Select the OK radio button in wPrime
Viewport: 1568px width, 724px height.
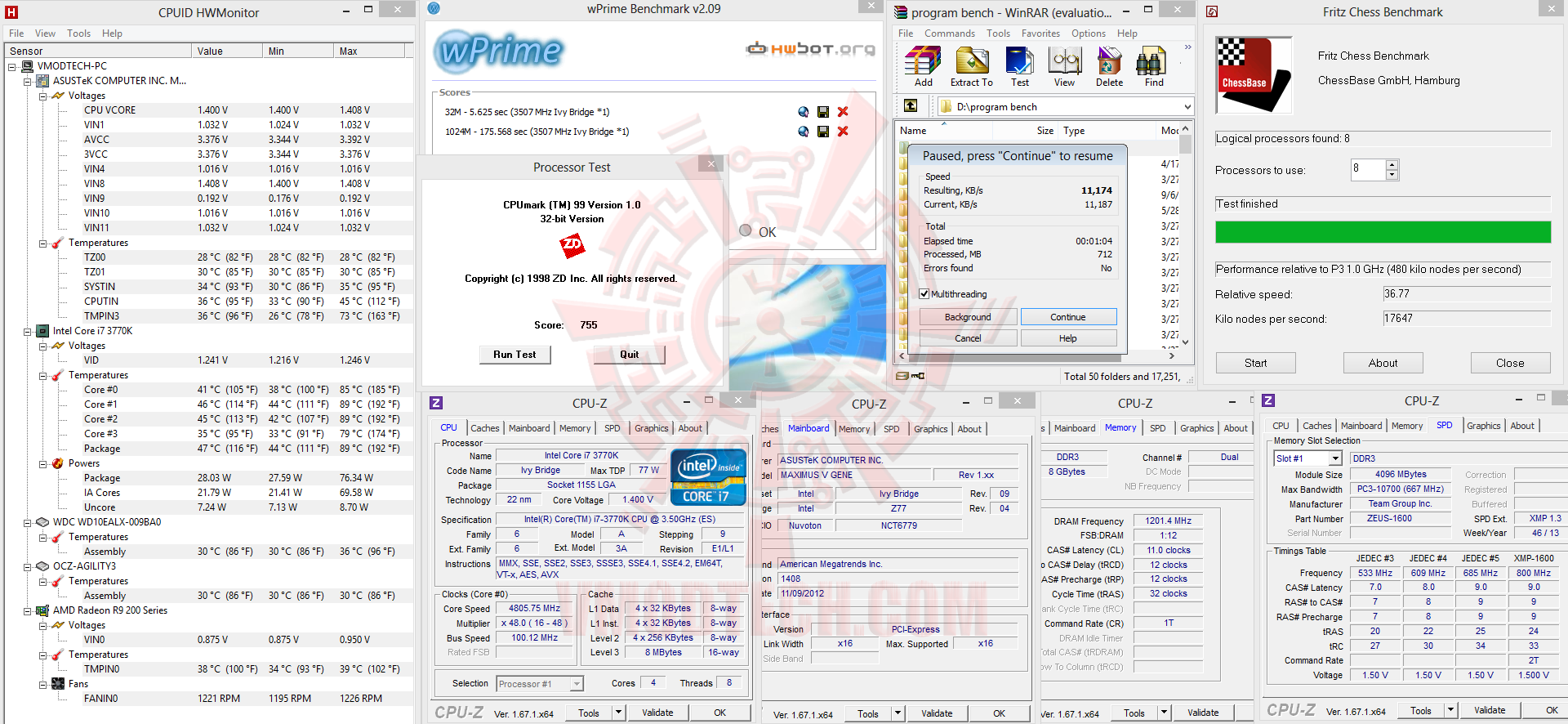[x=746, y=231]
